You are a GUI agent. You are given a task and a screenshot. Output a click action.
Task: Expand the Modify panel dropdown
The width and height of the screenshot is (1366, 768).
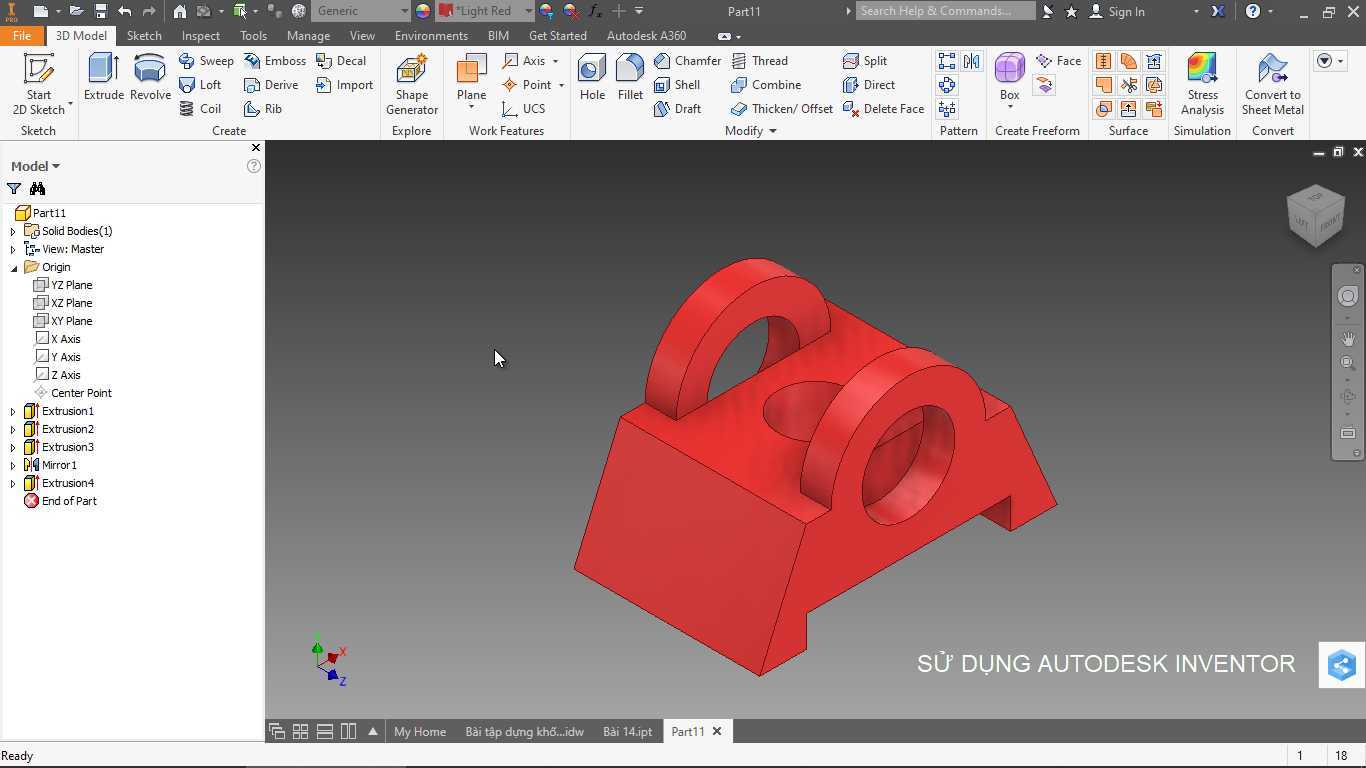(x=772, y=131)
